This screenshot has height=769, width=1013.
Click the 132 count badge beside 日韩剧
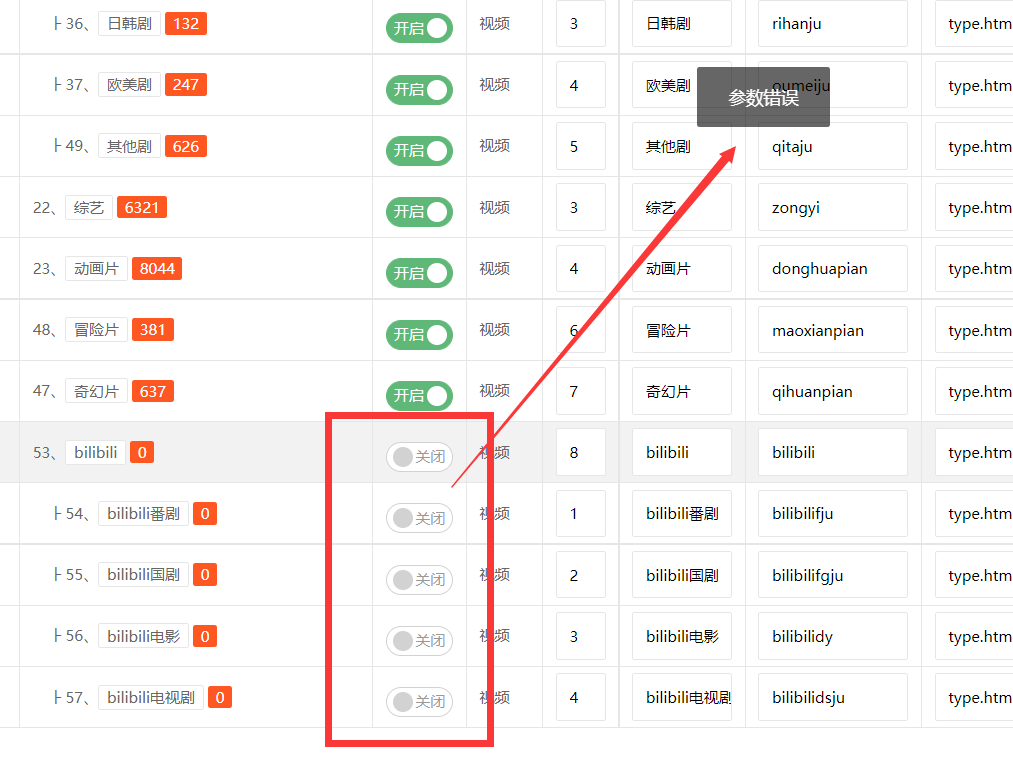tap(185, 25)
